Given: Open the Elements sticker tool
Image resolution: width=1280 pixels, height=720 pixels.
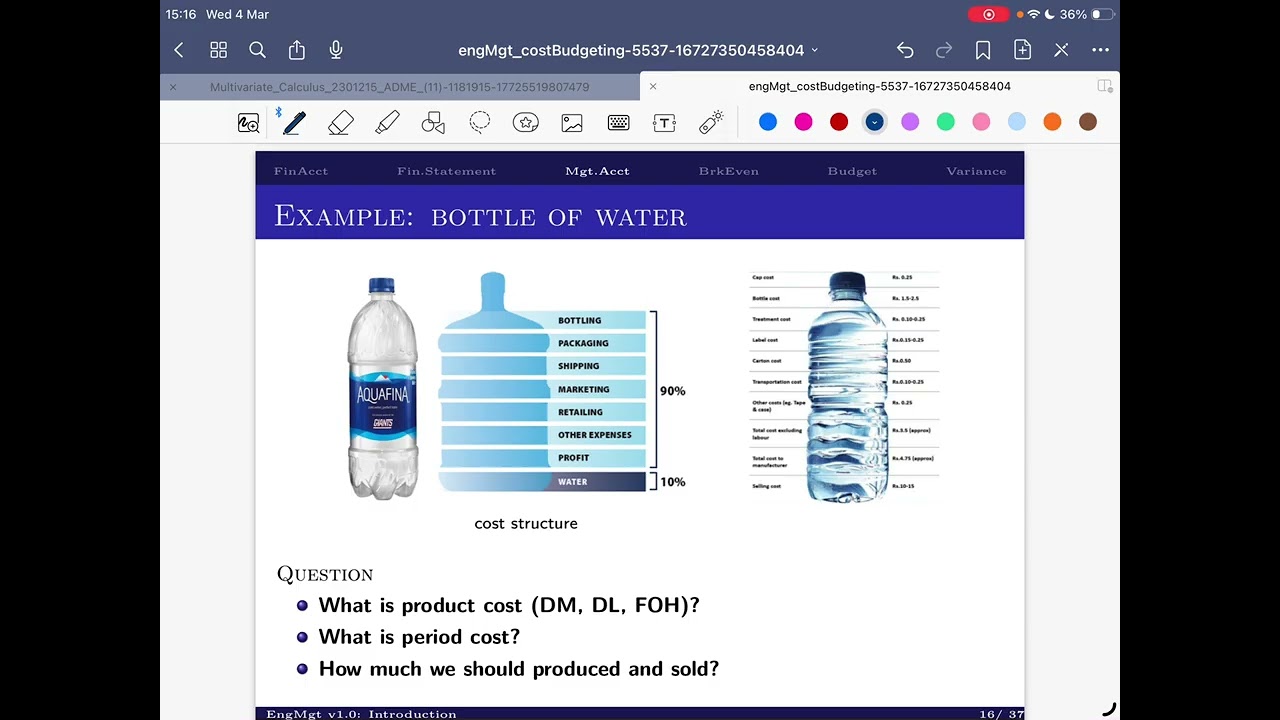Looking at the screenshot, I should coord(526,122).
